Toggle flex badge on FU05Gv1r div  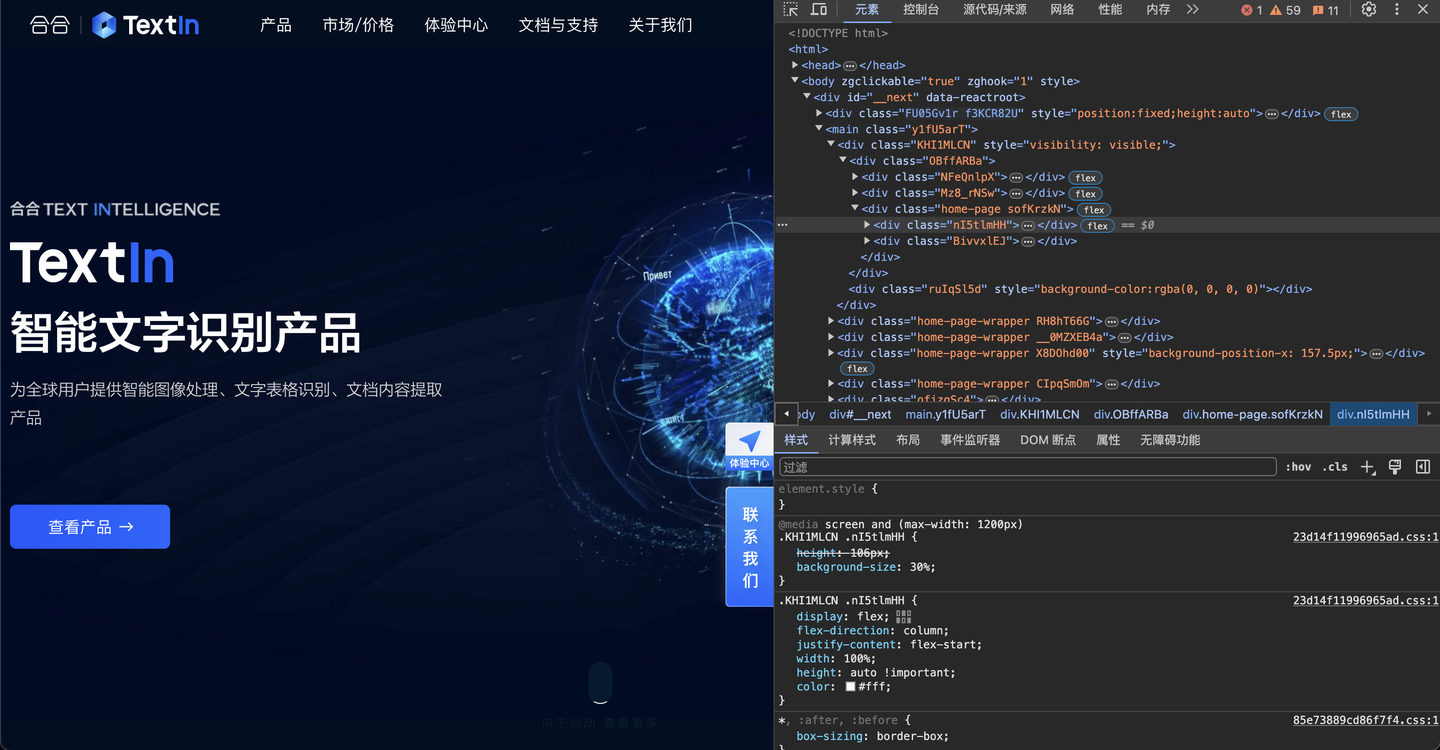[x=1341, y=114]
